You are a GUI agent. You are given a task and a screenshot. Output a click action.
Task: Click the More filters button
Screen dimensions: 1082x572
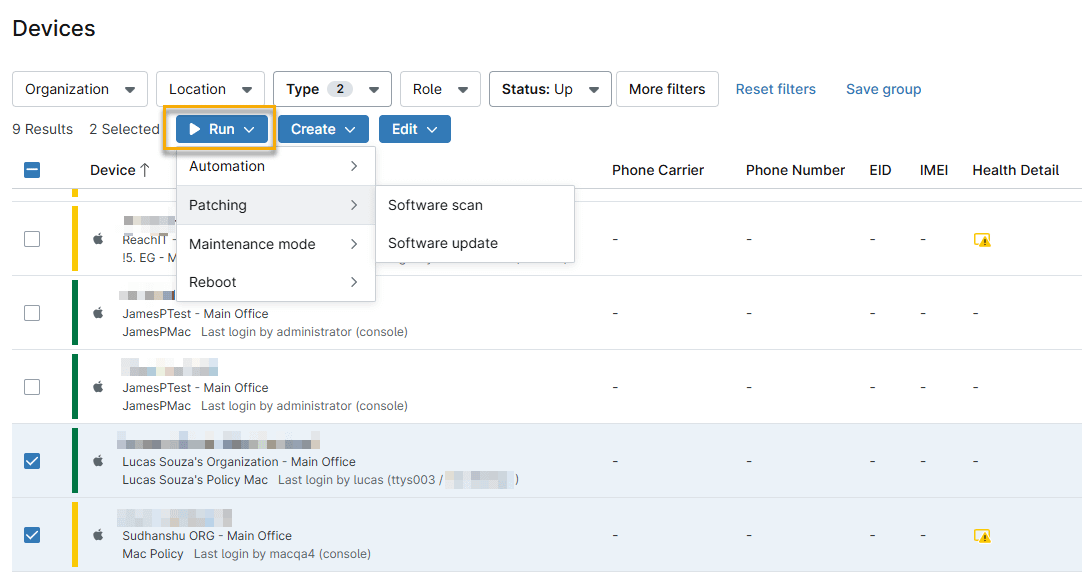click(667, 89)
